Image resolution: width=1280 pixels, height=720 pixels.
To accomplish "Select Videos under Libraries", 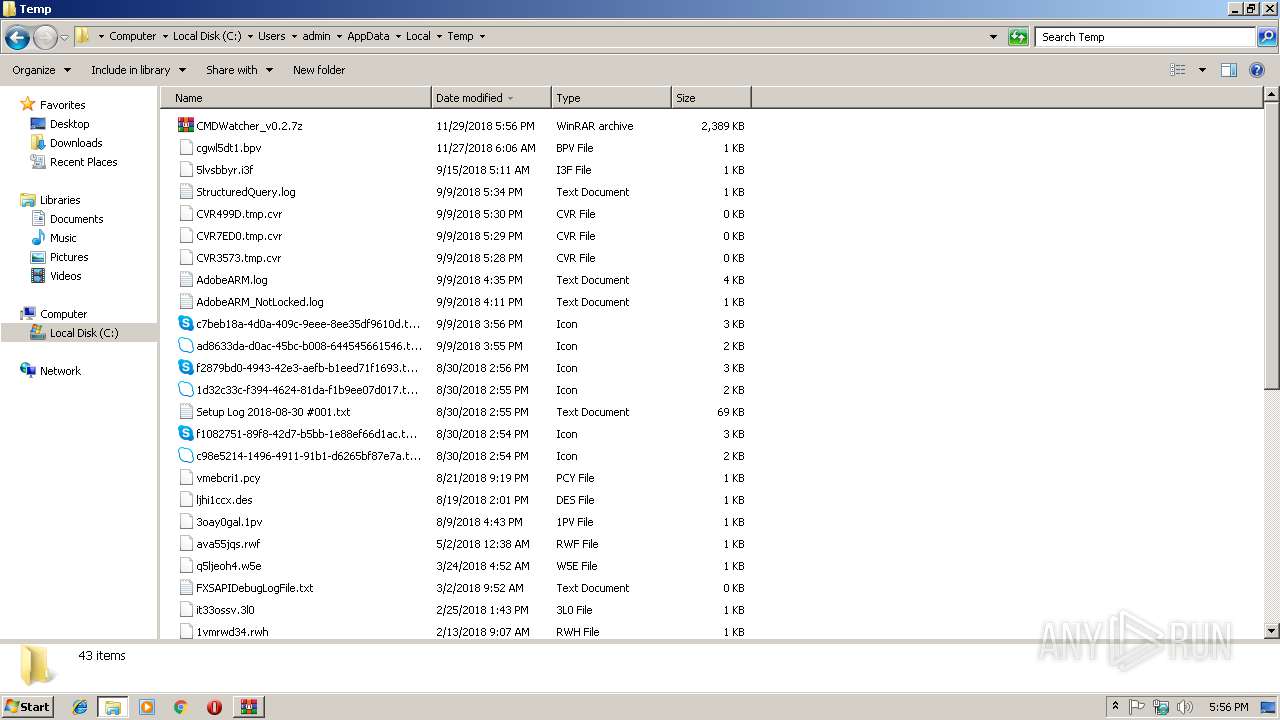I will tap(65, 276).
